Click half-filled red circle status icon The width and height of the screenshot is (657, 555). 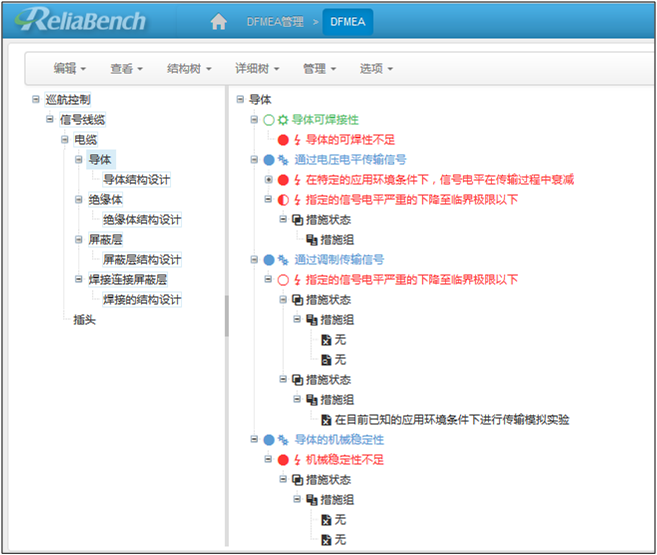click(283, 200)
